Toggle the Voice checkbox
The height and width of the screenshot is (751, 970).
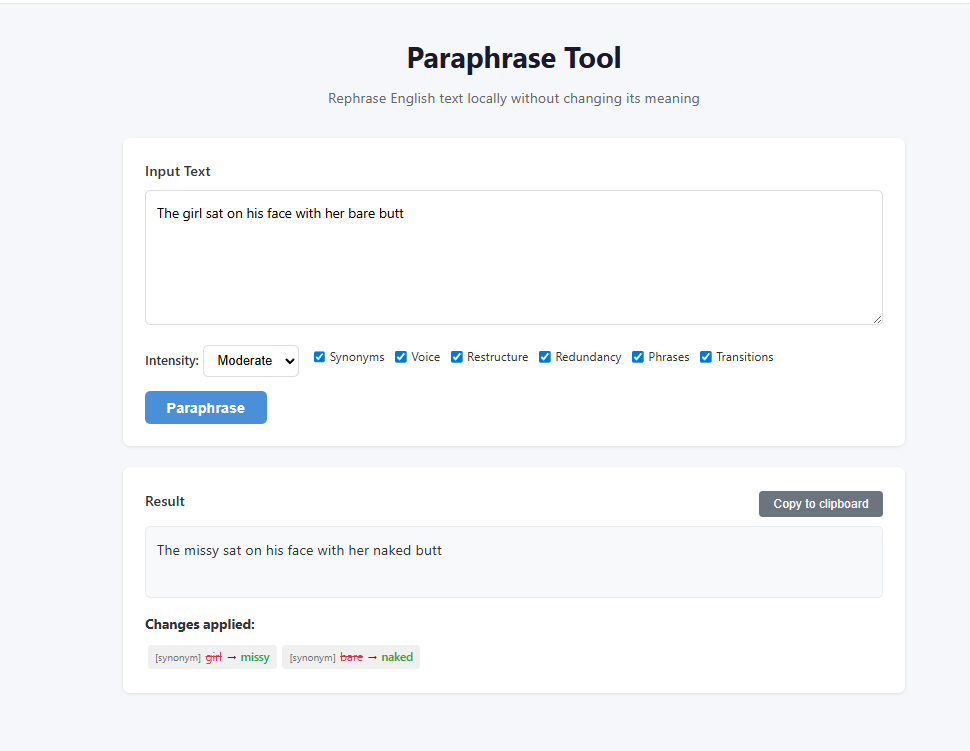401,357
